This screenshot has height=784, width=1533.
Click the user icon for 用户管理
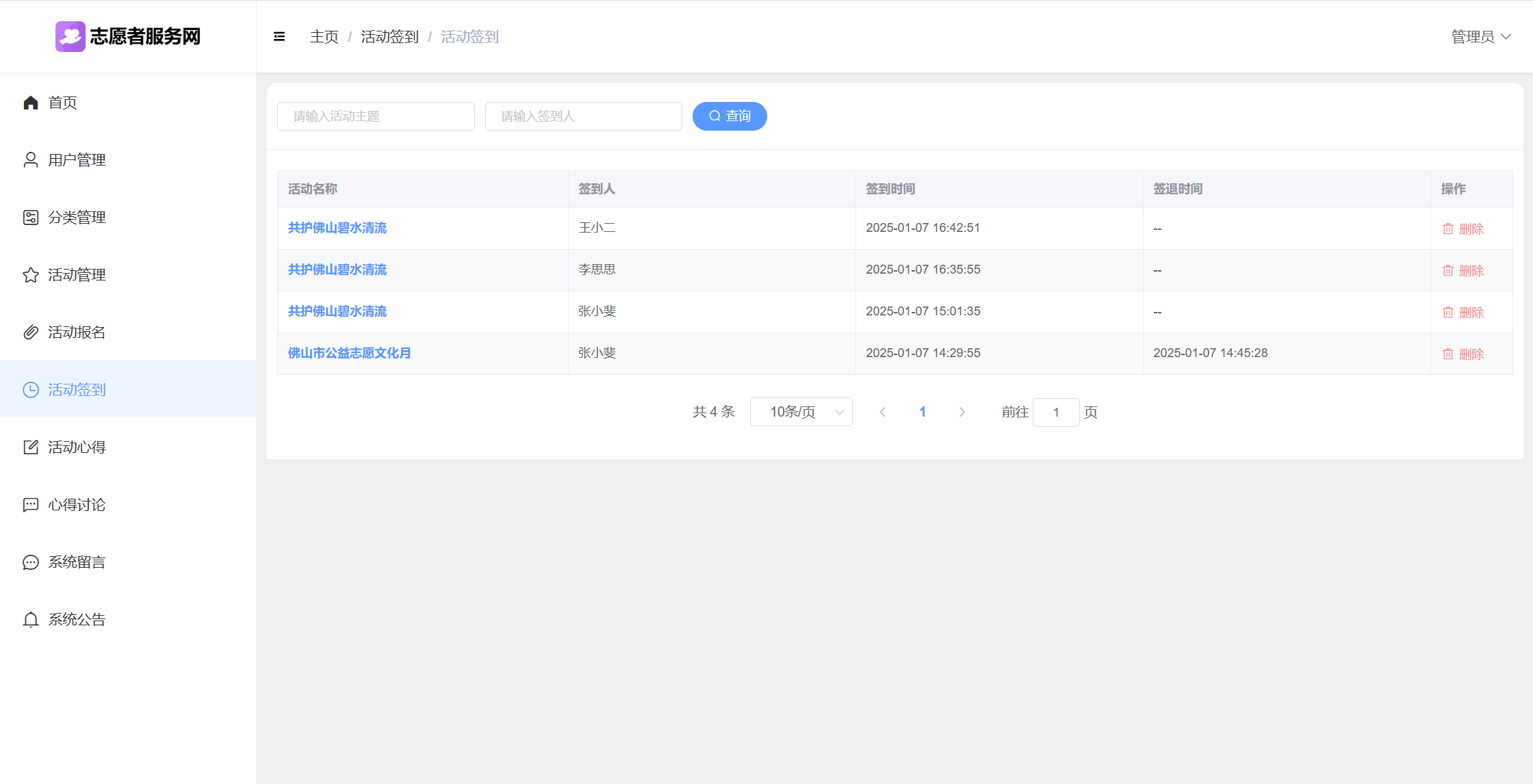click(x=31, y=160)
